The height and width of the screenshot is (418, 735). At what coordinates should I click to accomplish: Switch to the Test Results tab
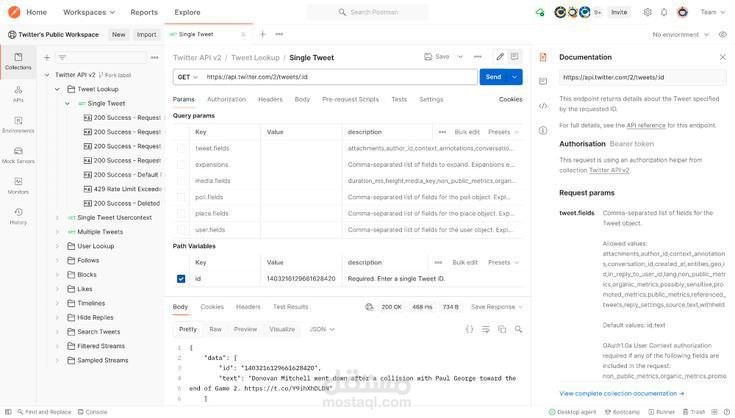(291, 307)
